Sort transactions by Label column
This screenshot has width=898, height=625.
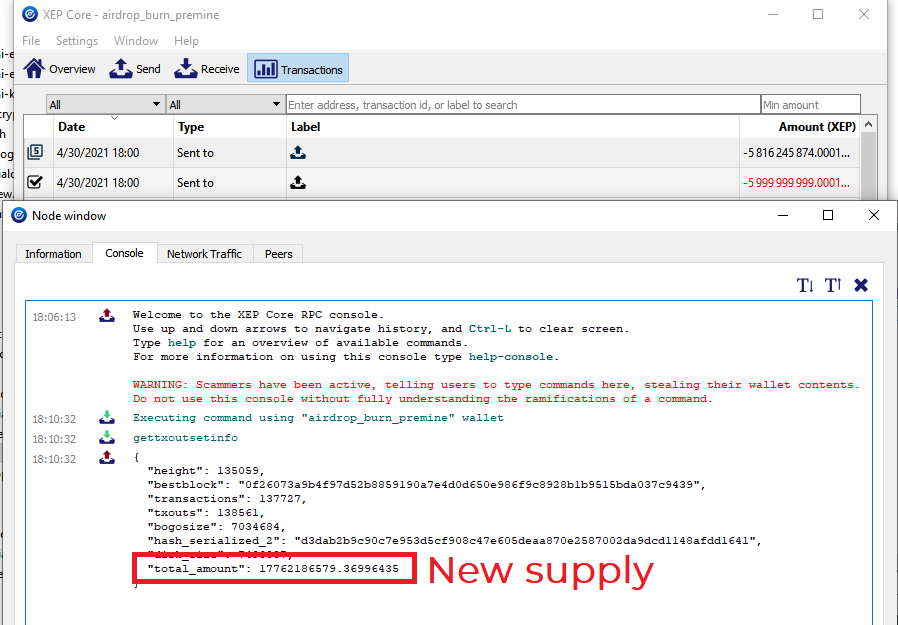pos(513,127)
